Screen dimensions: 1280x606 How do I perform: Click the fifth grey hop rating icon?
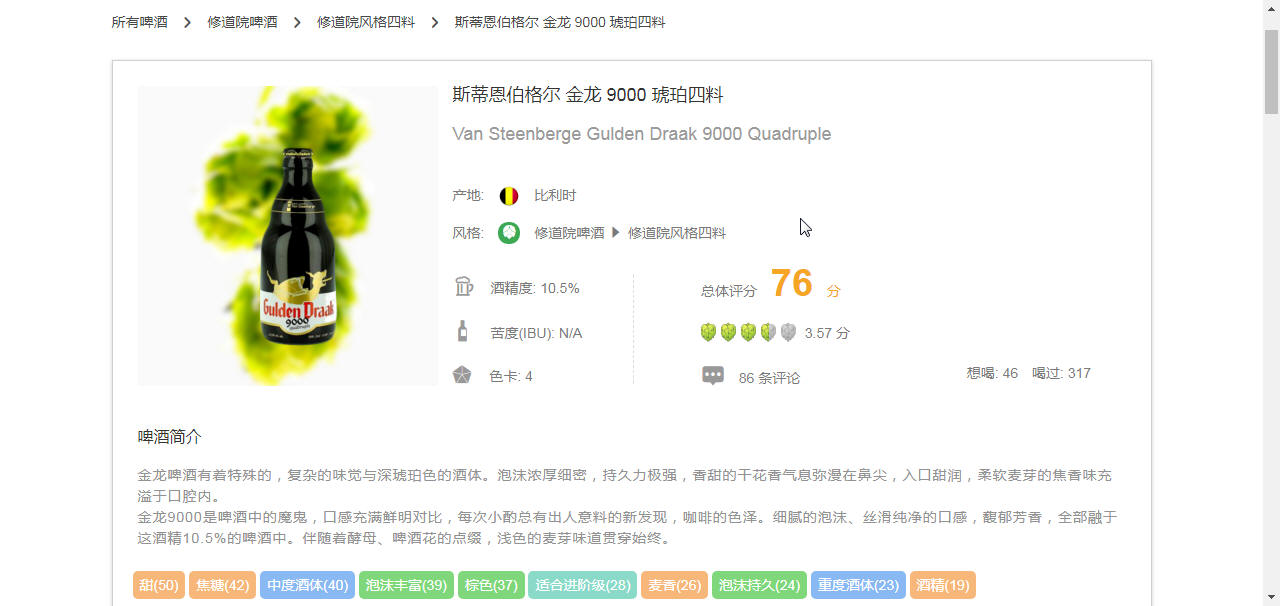point(788,332)
